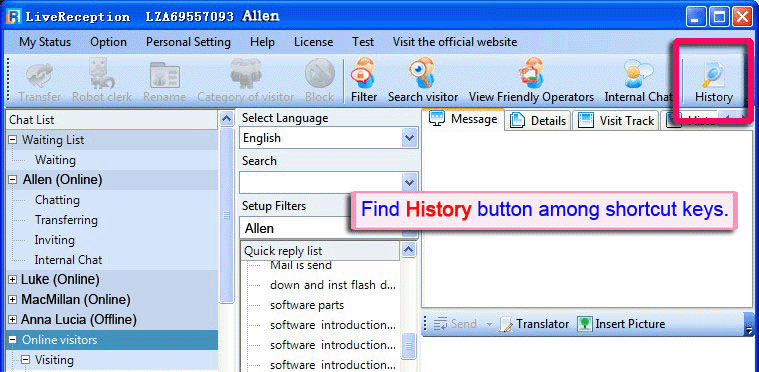759x372 pixels.
Task: Select the Waiting tree item
Action: [55, 160]
